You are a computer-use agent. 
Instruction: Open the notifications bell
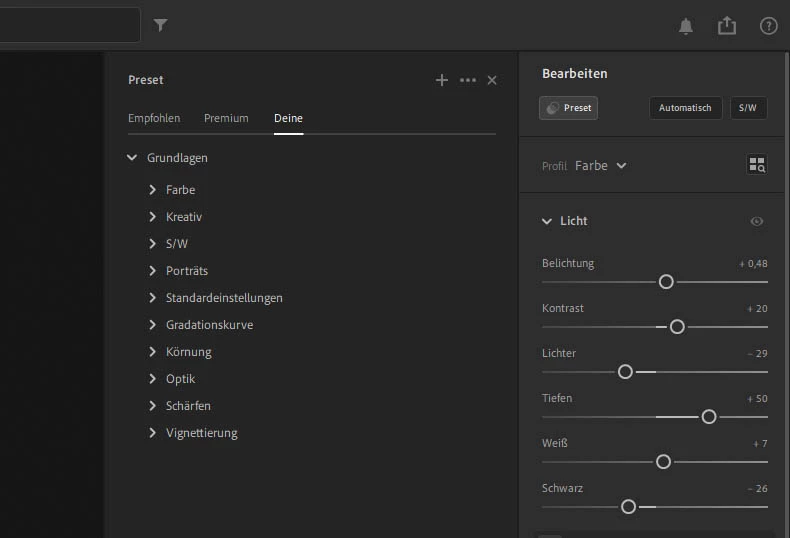686,27
